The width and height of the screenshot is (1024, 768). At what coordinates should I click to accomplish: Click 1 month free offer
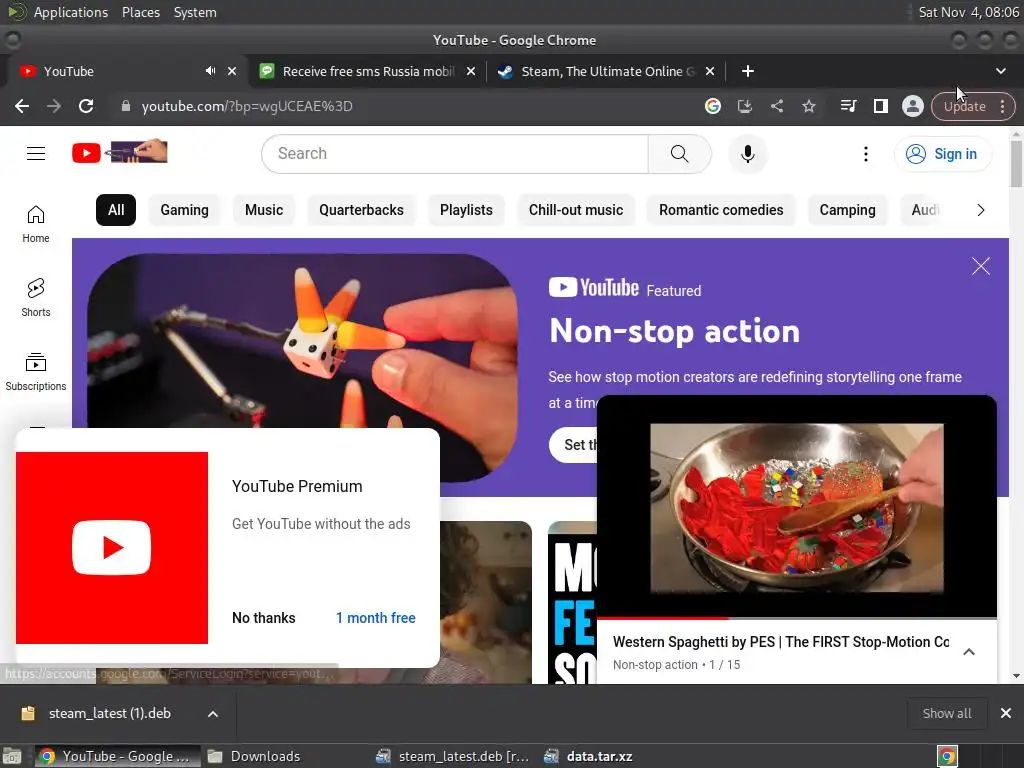376,618
